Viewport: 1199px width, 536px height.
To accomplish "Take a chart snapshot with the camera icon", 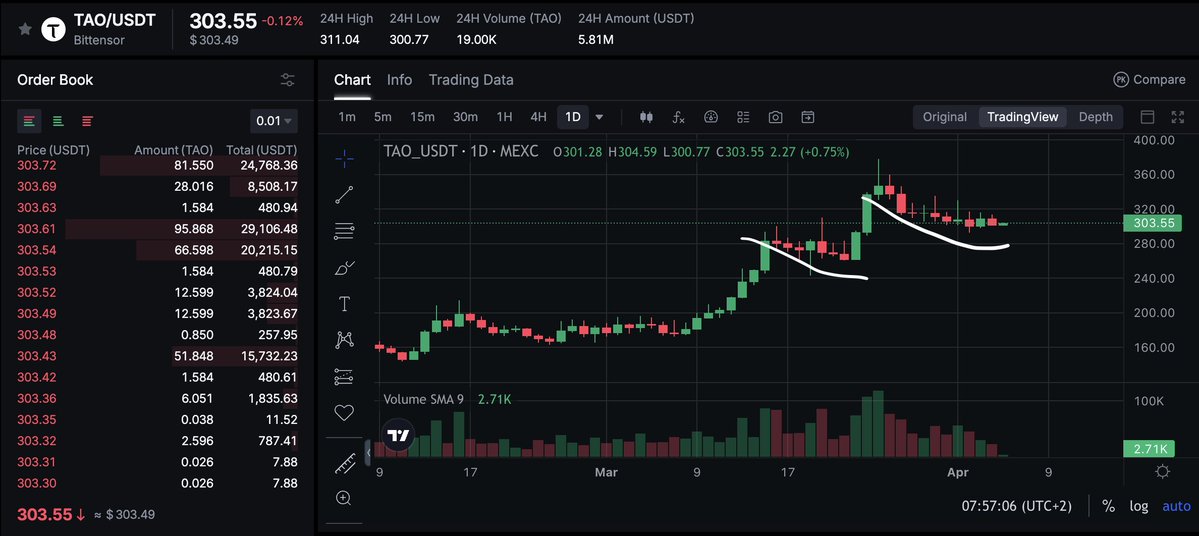I will [x=775, y=117].
